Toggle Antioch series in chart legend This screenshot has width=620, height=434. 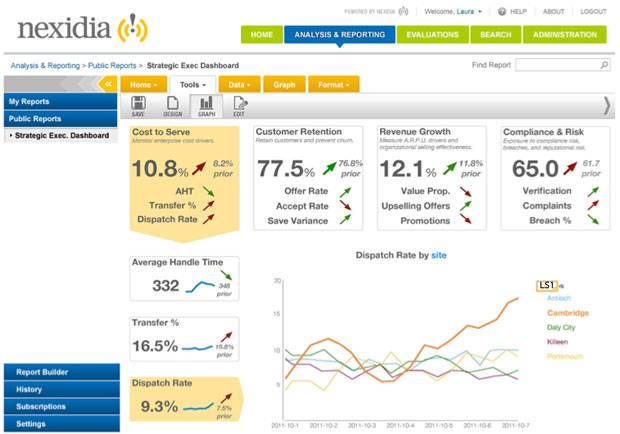(x=559, y=298)
